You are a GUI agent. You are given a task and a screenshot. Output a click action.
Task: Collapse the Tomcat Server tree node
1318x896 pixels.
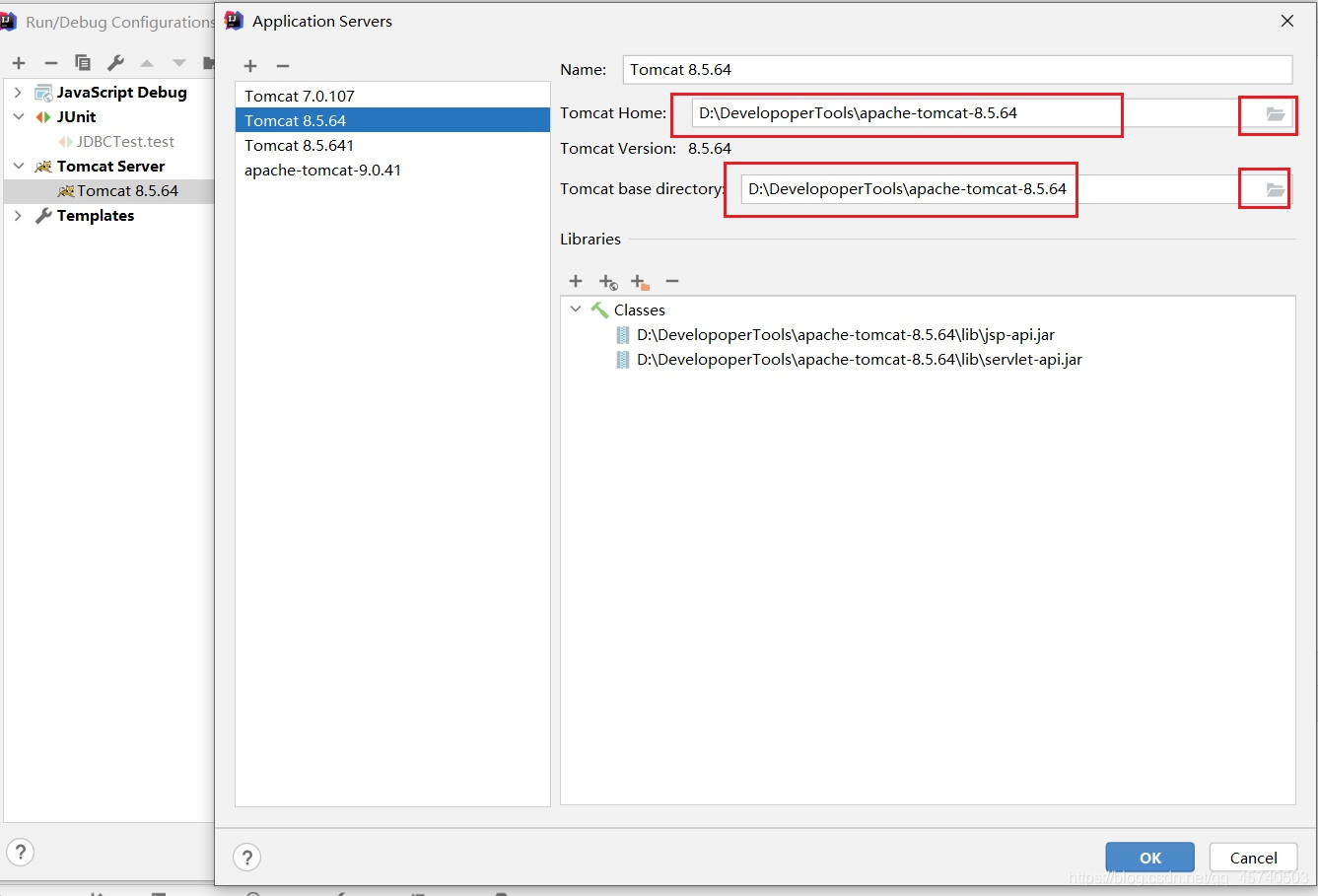[18, 167]
